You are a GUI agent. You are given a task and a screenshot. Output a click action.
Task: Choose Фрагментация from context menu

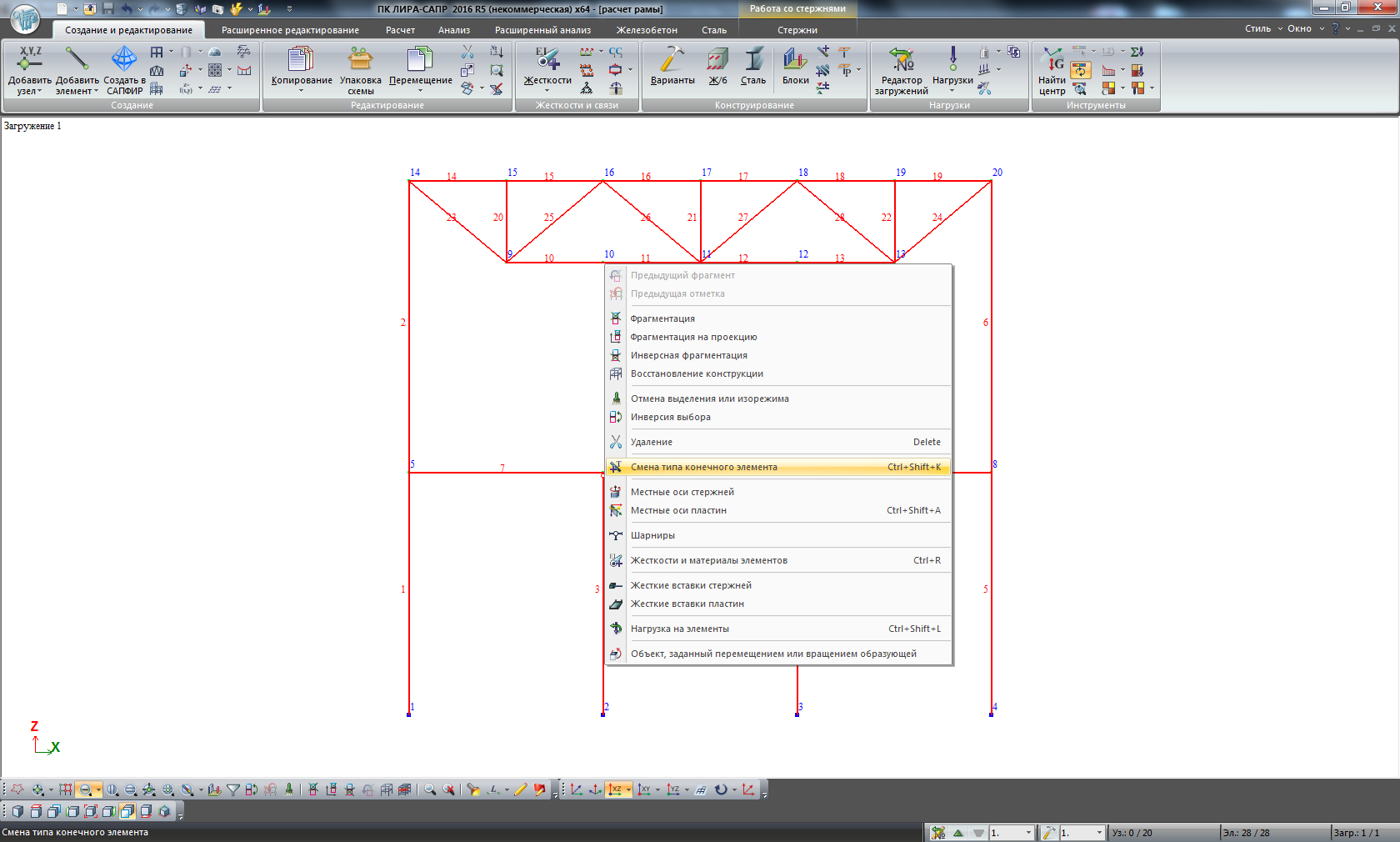coord(778,318)
